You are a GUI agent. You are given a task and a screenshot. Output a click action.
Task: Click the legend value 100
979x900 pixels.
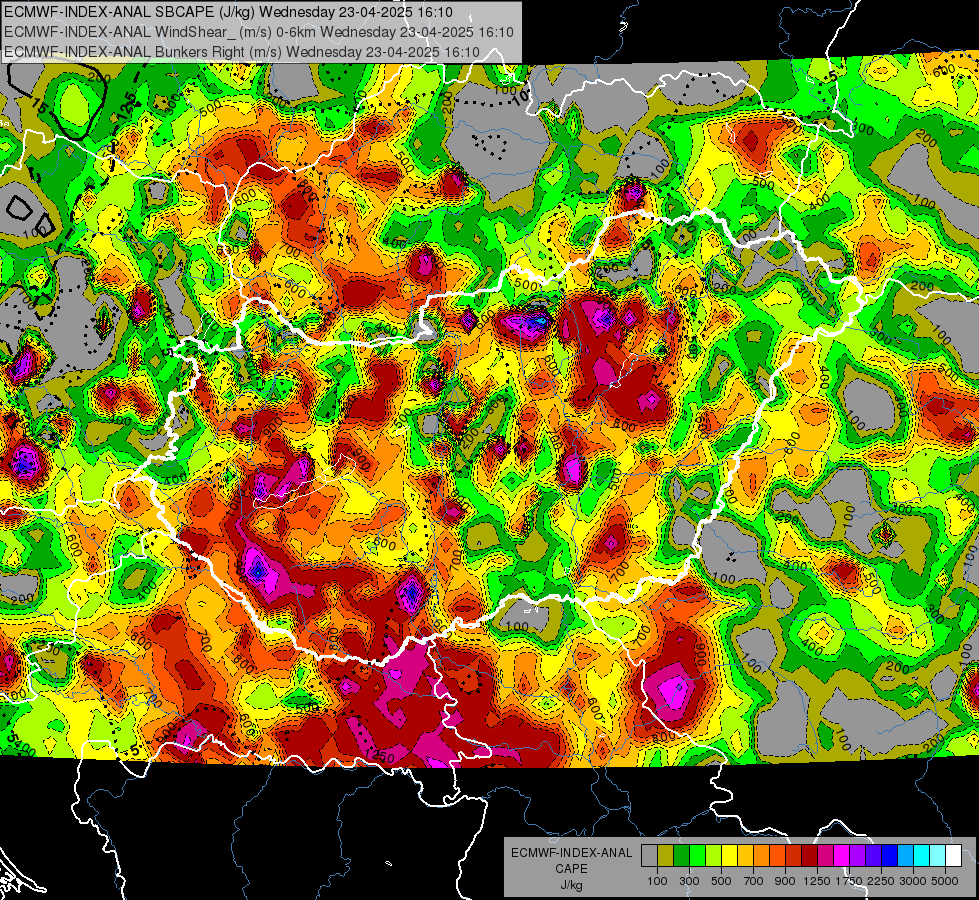[657, 881]
